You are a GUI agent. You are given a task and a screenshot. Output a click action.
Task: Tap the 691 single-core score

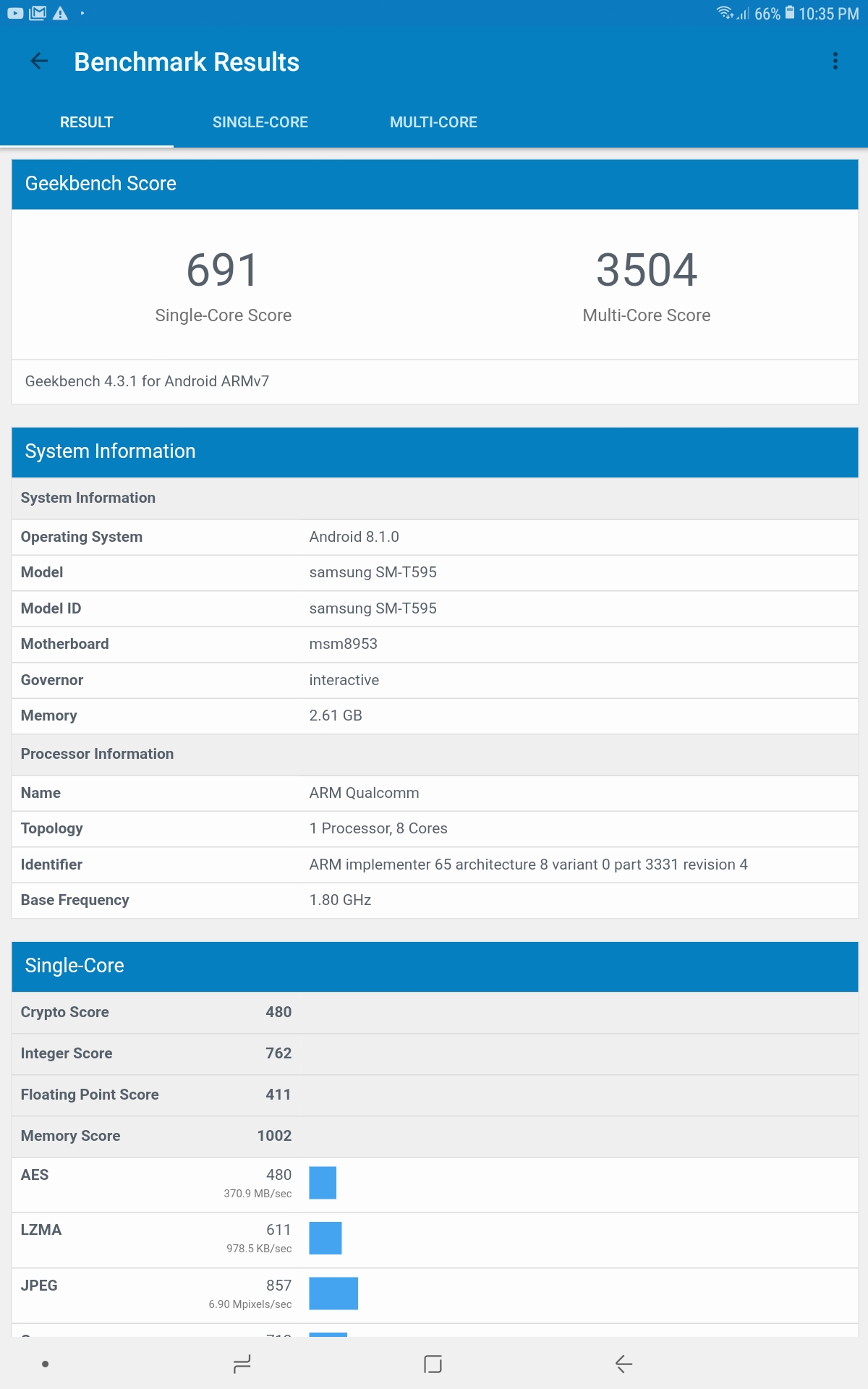pos(223,271)
